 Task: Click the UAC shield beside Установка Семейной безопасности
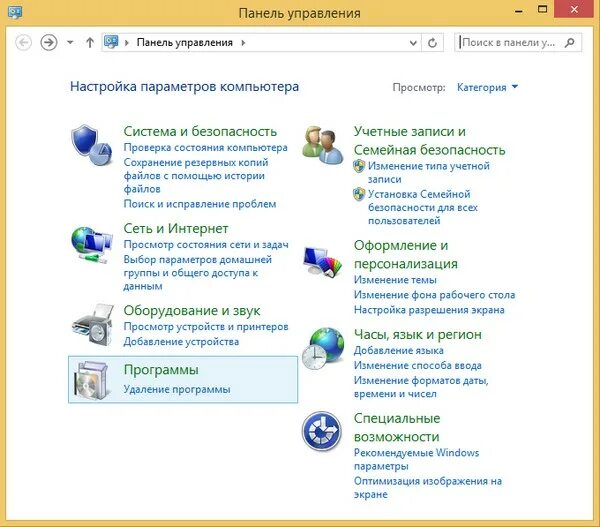(x=359, y=194)
